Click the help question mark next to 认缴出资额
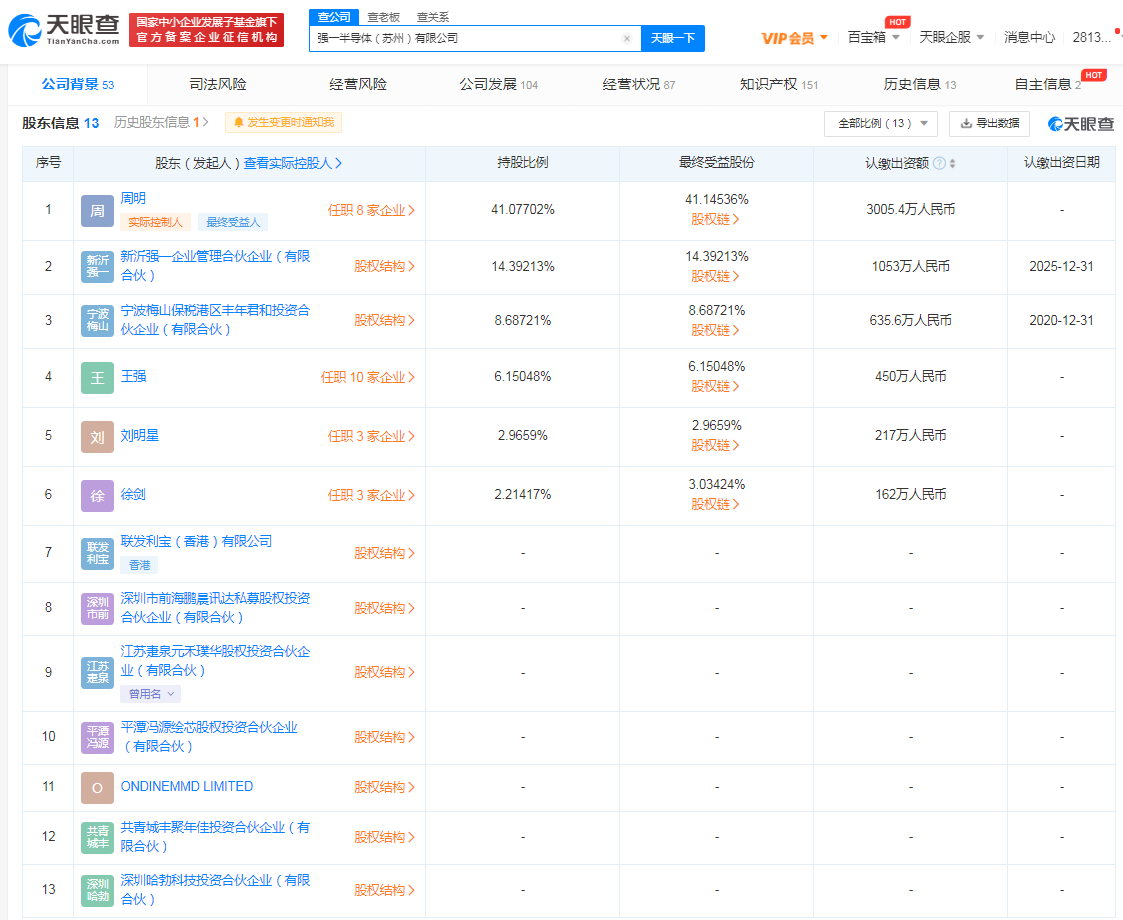The image size is (1123, 920). tap(939, 164)
